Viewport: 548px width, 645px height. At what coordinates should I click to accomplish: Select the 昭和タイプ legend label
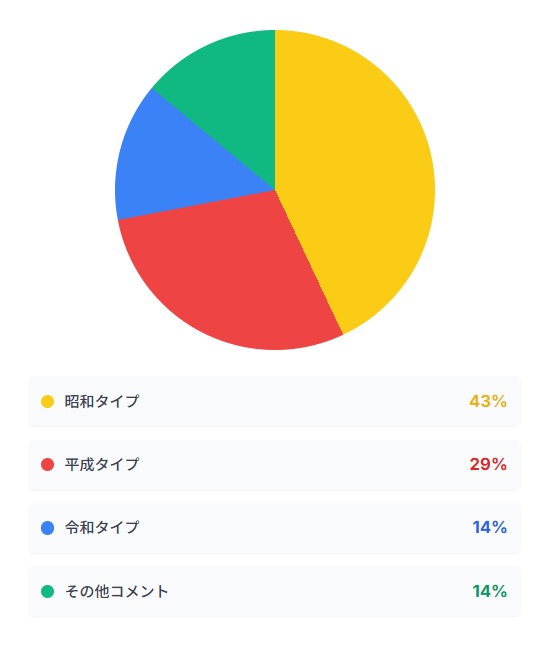[102, 401]
